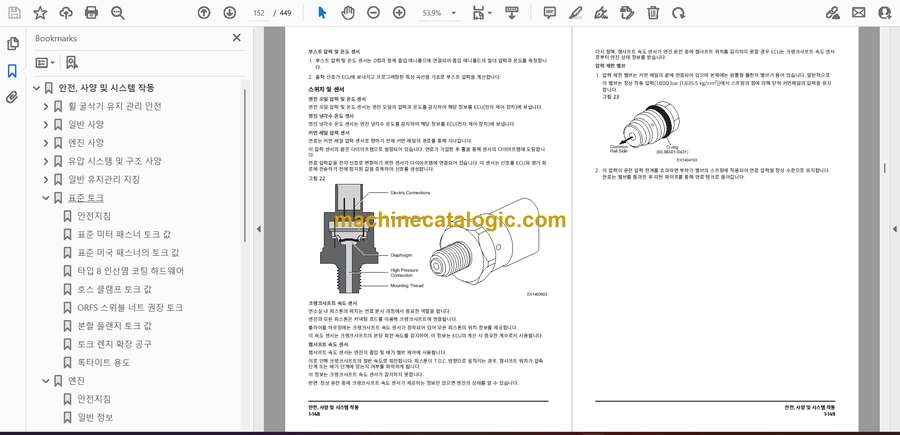Open the Attachments paperclip panel

click(13, 98)
